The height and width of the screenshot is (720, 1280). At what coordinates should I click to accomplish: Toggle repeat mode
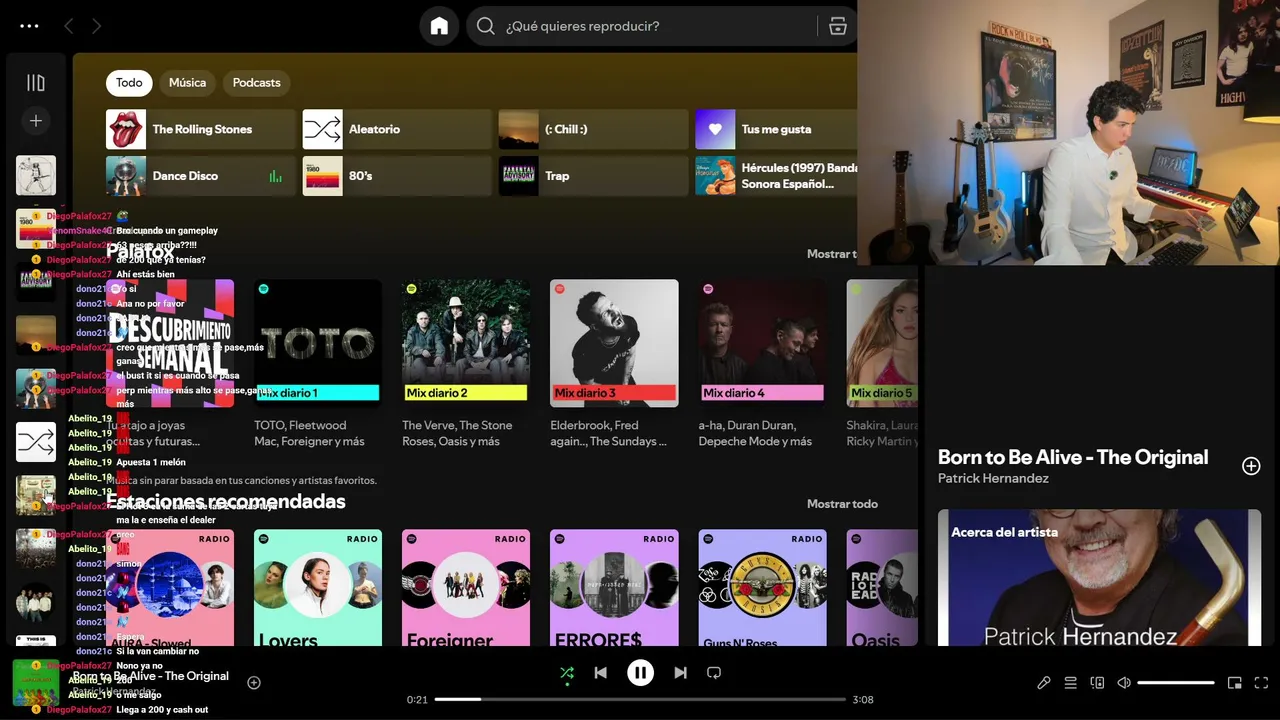tap(714, 673)
